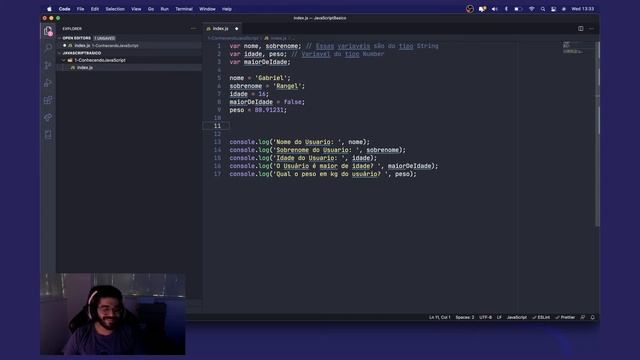Open the Code application menu
The image size is (640, 360).
pos(64,9)
